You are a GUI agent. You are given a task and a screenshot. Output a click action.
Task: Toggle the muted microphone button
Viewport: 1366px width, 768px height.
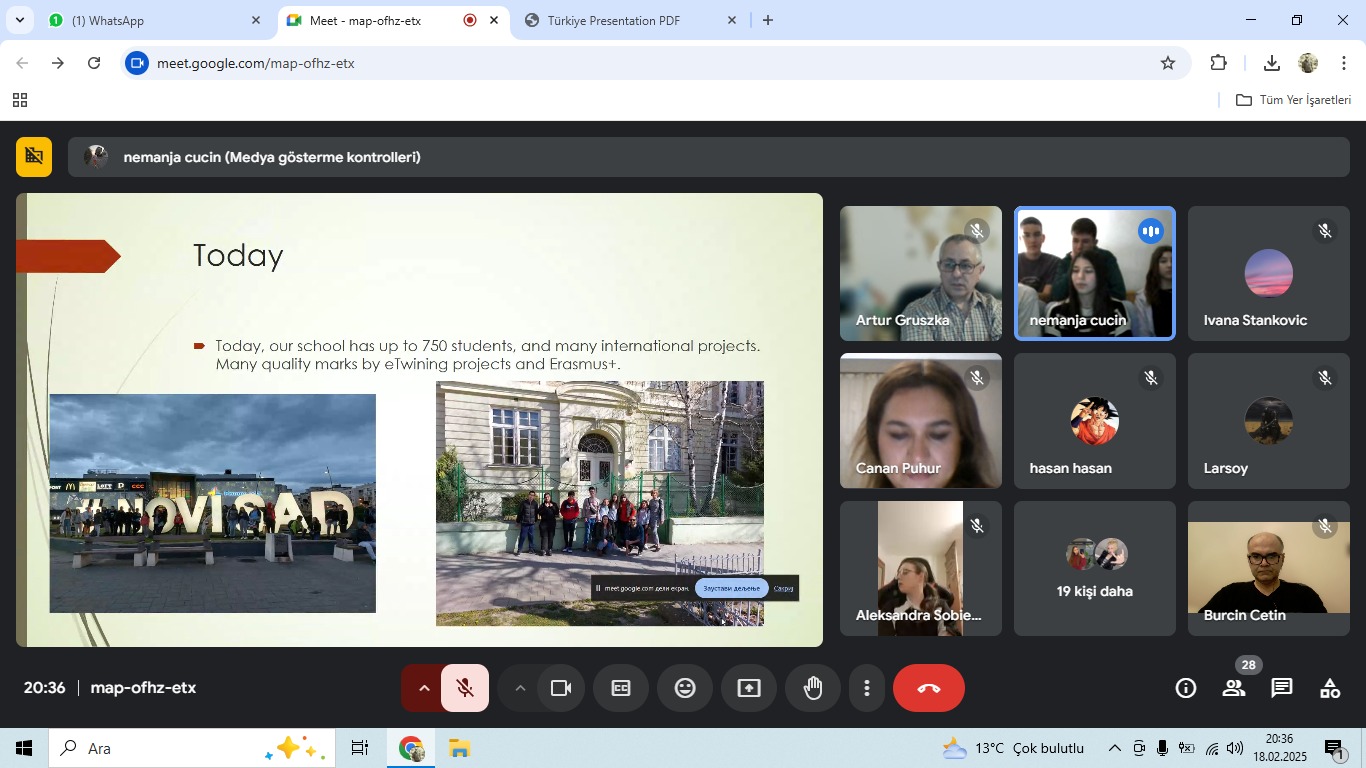(x=465, y=688)
